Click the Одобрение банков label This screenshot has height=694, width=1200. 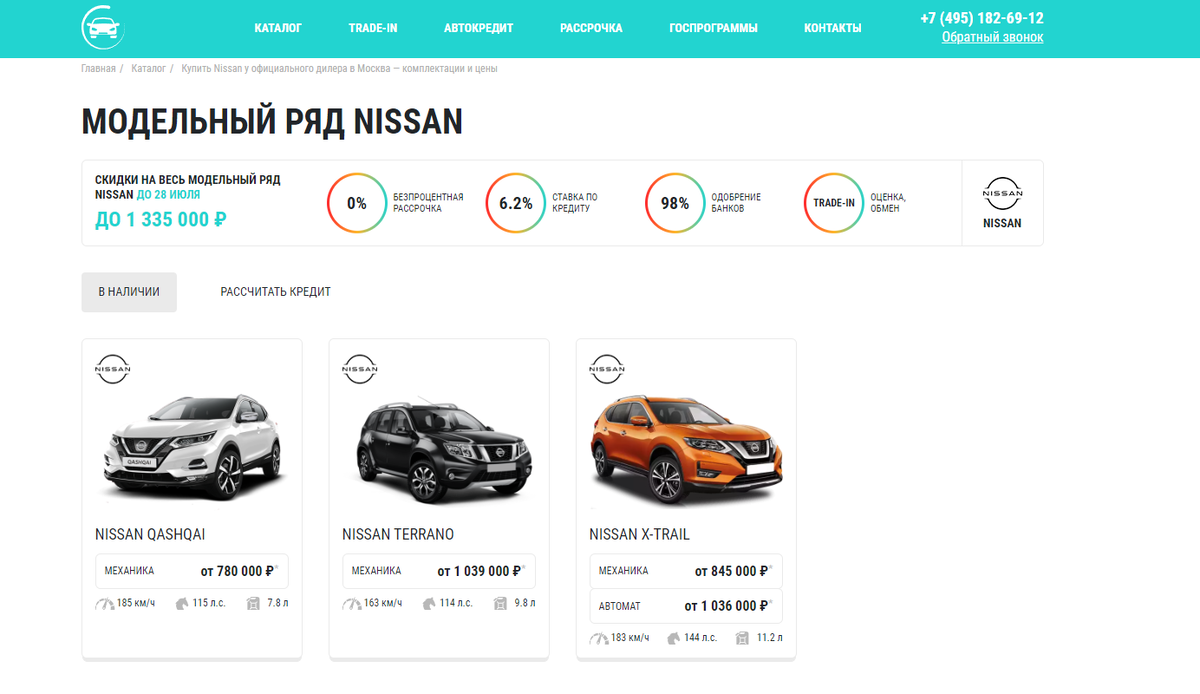[x=736, y=203]
